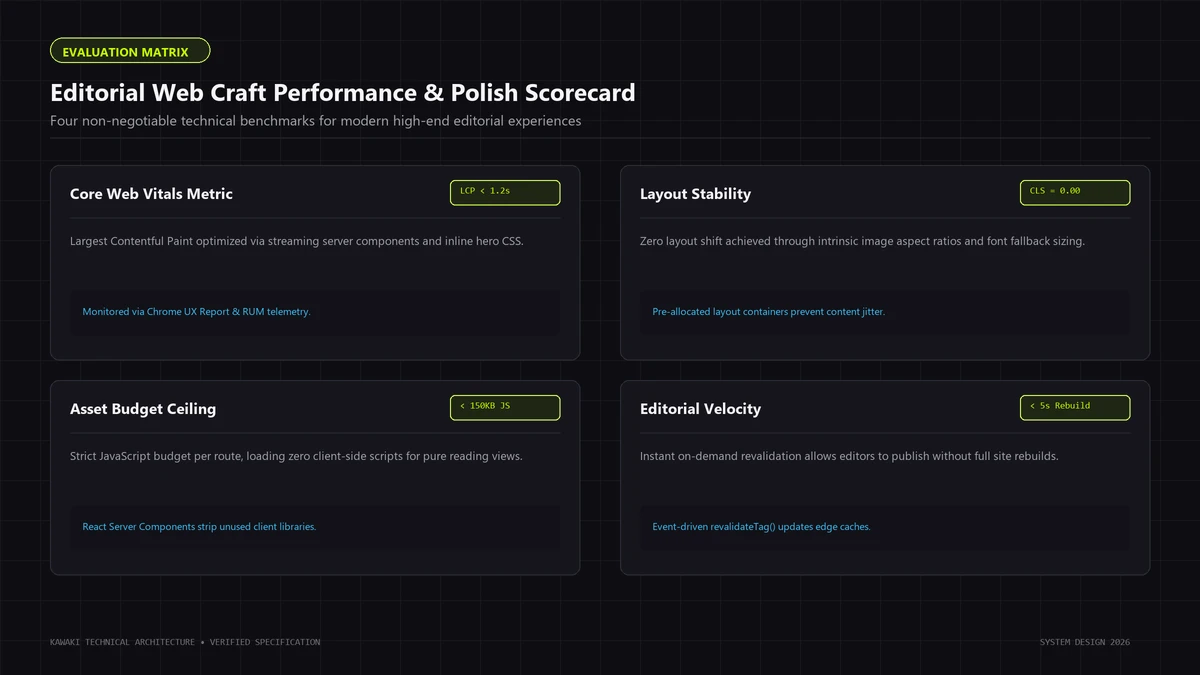Viewport: 1200px width, 675px height.
Task: Click the 'Asset Budget Ceiling' card heading
Action: 143,409
